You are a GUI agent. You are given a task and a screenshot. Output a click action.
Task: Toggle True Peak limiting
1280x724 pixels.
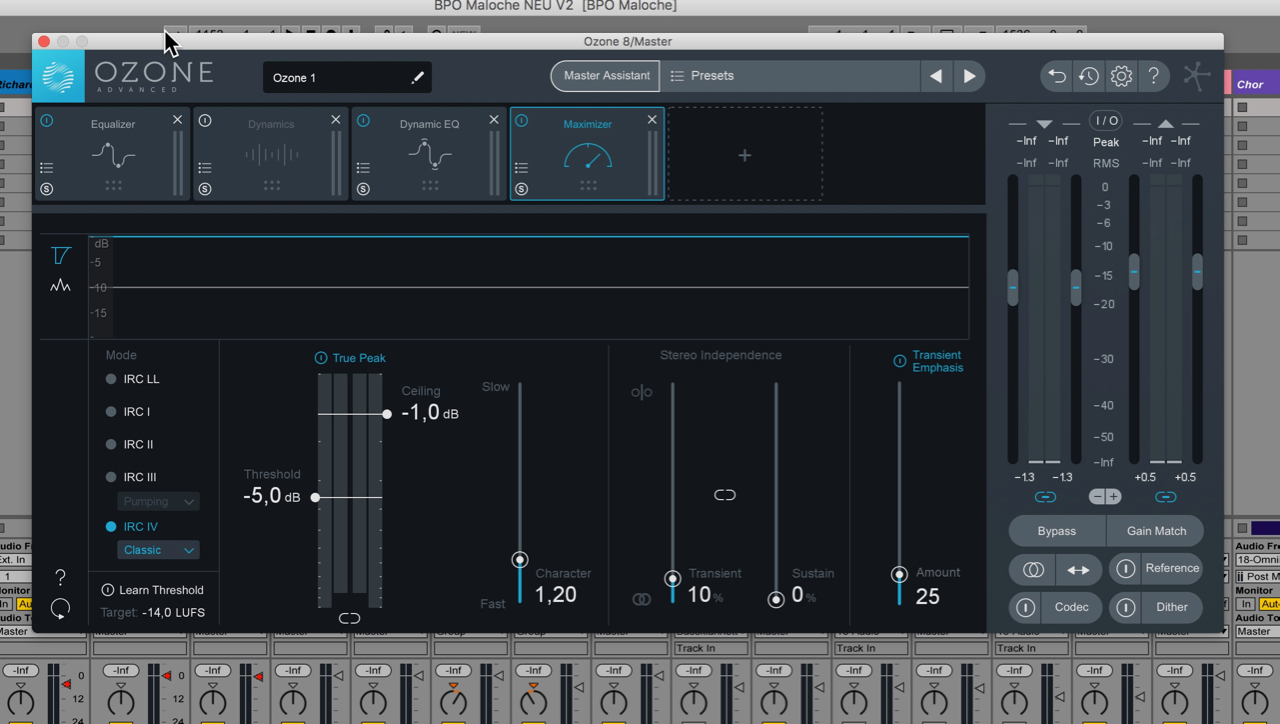(321, 358)
